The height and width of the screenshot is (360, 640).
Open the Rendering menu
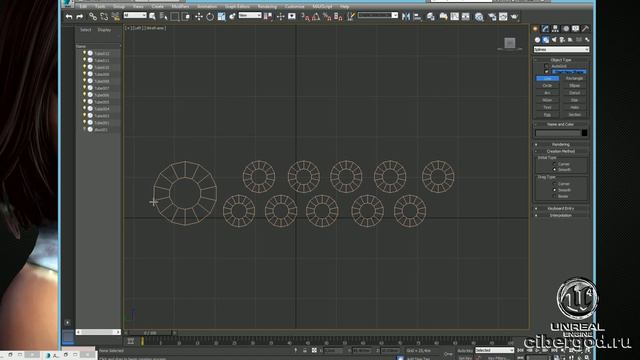click(267, 7)
